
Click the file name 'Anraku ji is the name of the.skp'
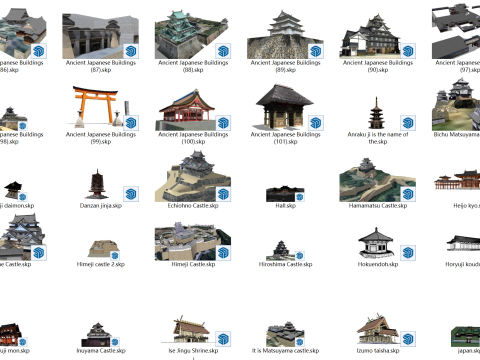[x=378, y=138]
